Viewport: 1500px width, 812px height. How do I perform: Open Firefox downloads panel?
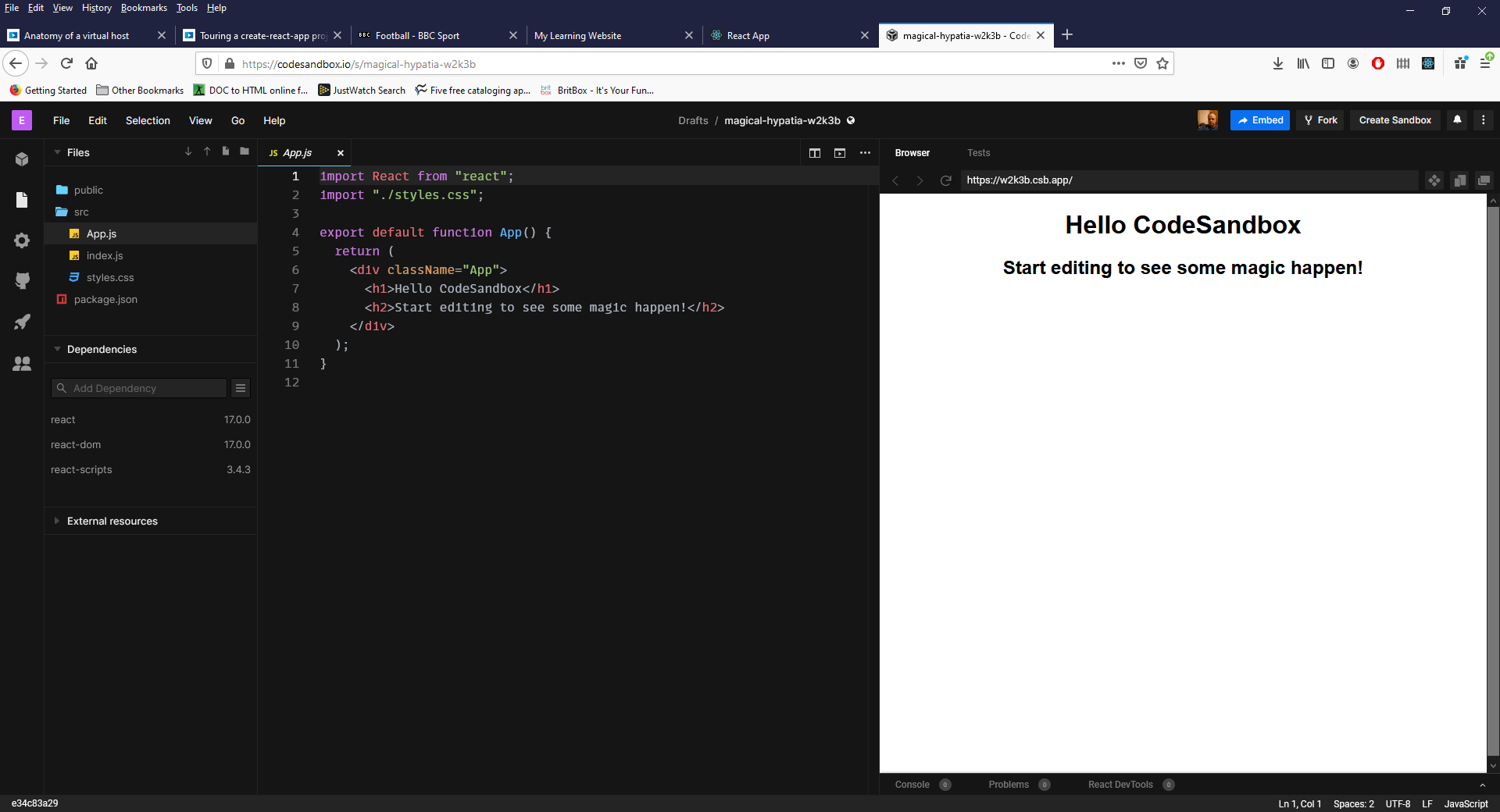coord(1278,63)
